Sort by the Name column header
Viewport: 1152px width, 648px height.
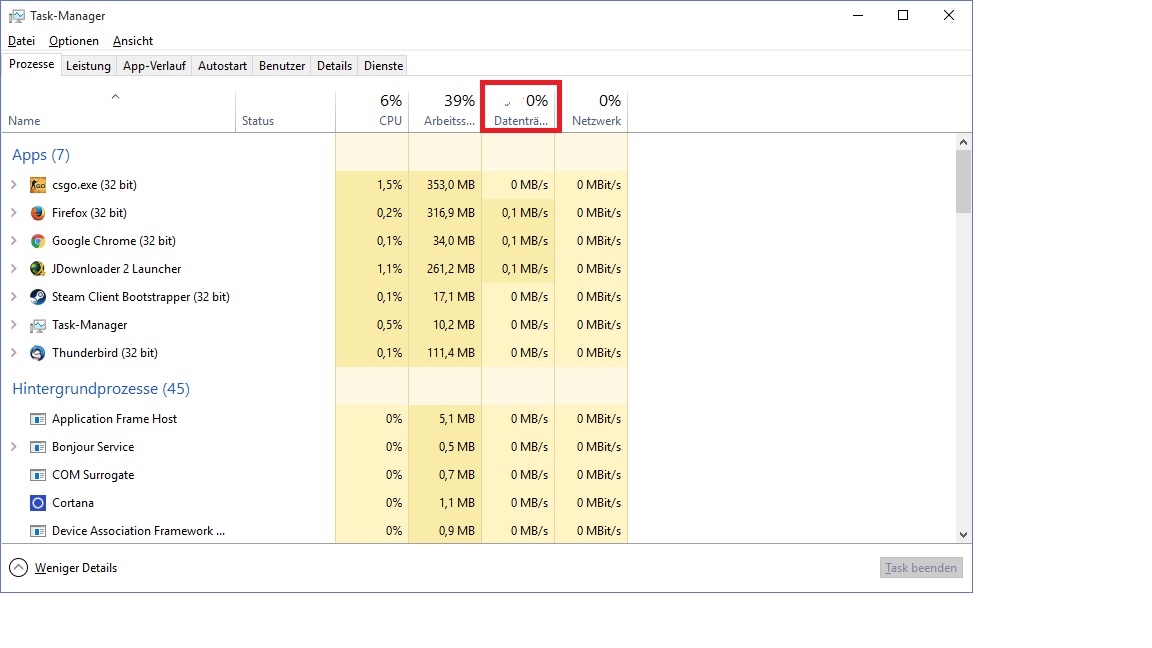tap(118, 111)
